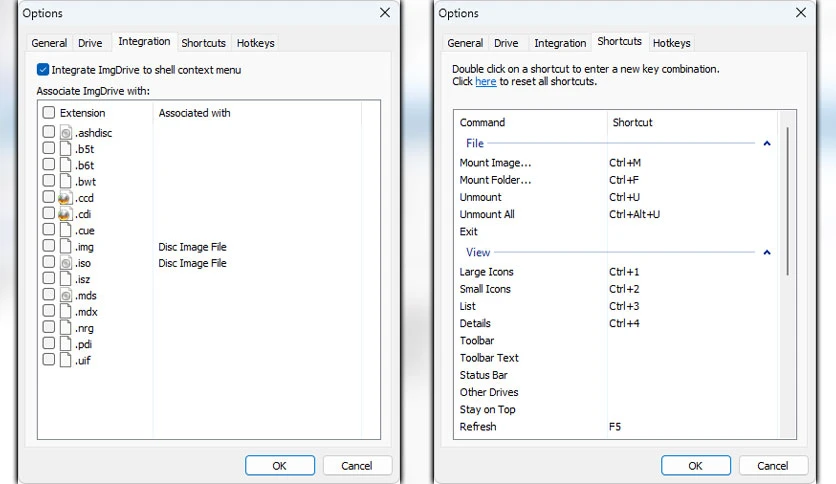836x484 pixels.
Task: Click OK in the Integration options window
Action: coord(280,465)
